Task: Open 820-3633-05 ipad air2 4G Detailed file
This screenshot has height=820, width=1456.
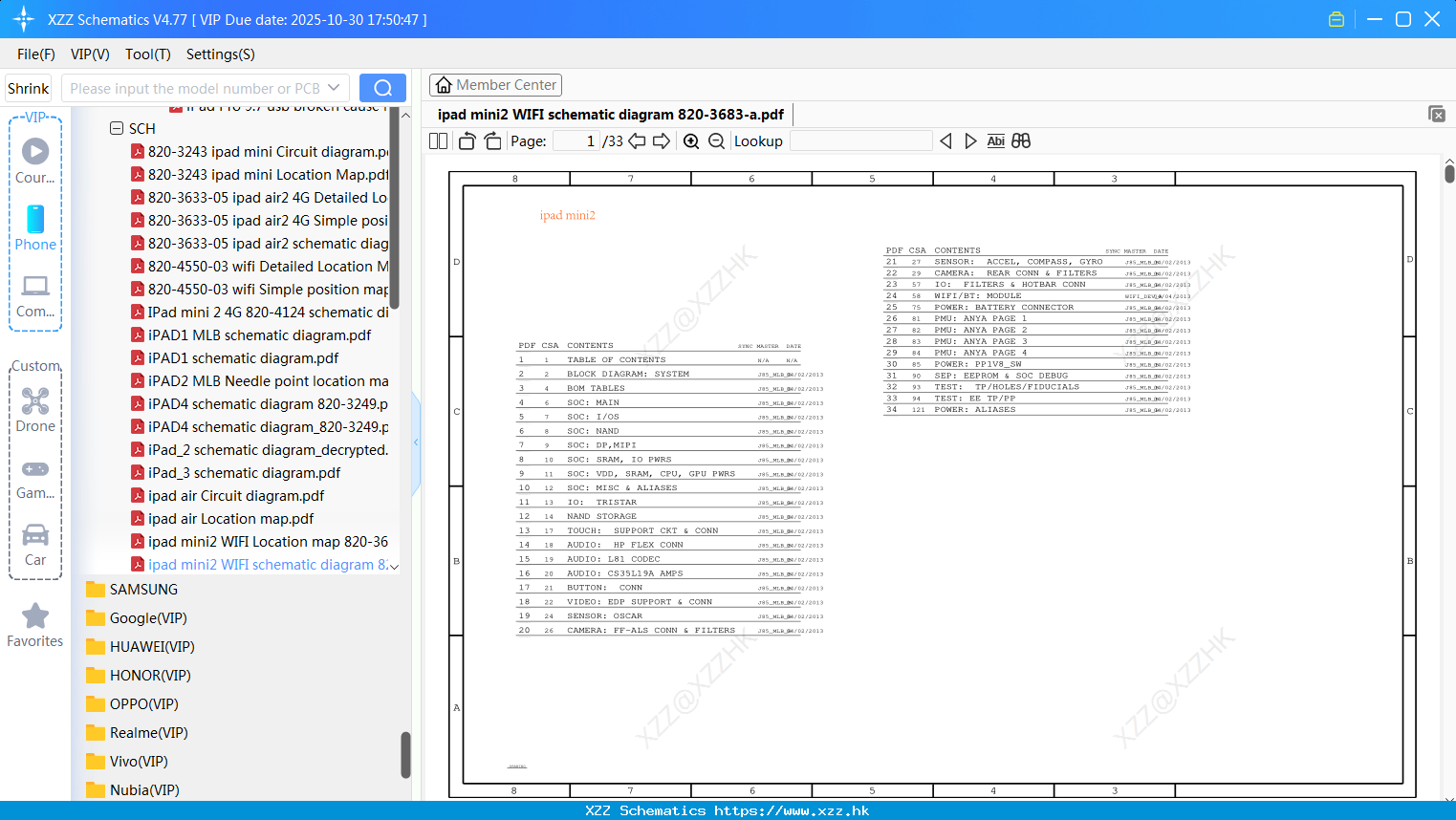Action: (x=259, y=197)
